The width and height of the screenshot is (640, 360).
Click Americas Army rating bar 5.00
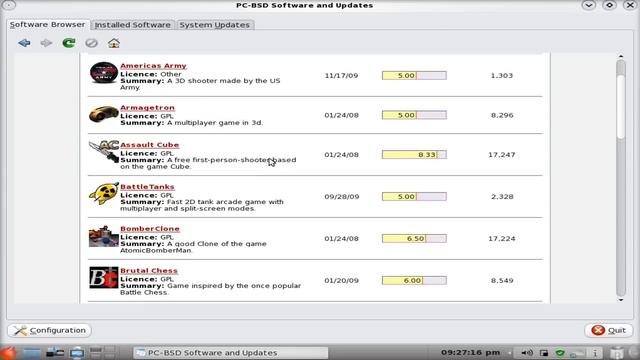click(x=414, y=76)
